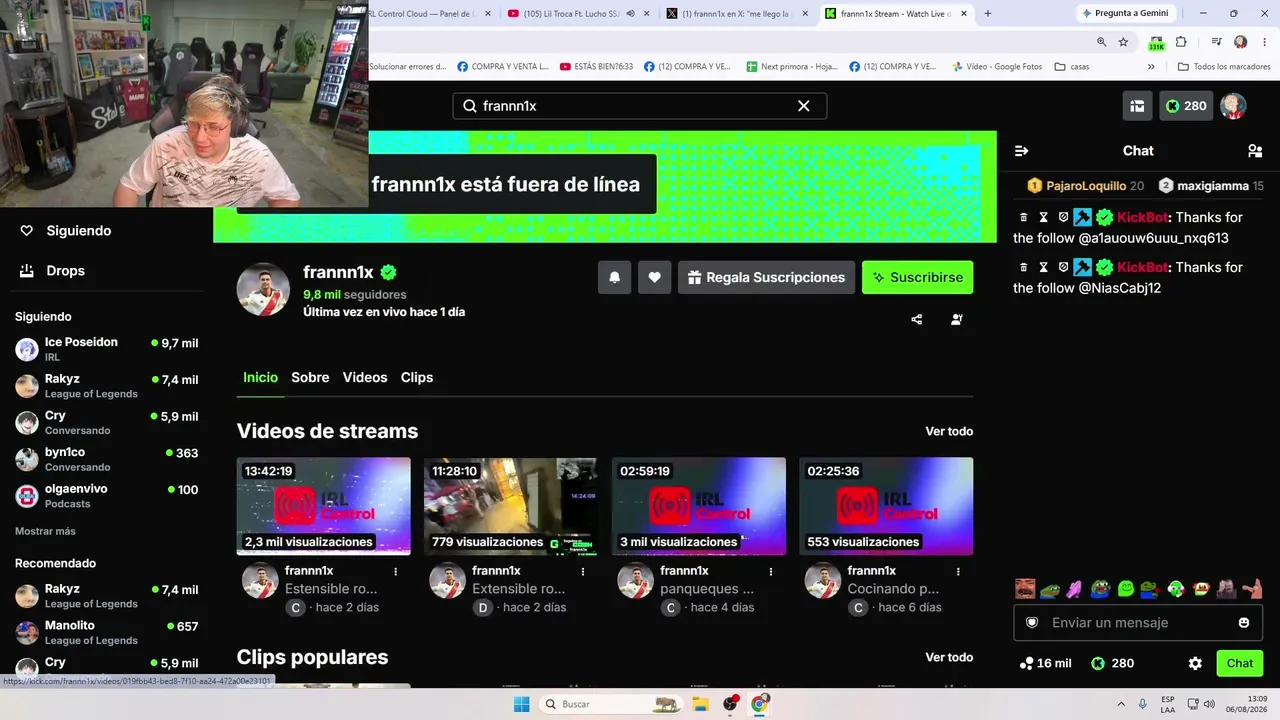The height and width of the screenshot is (720, 1280).
Task: Click the hourglass timeout icon on the a1auouw6uuu_nxq613 message
Action: [1043, 217]
